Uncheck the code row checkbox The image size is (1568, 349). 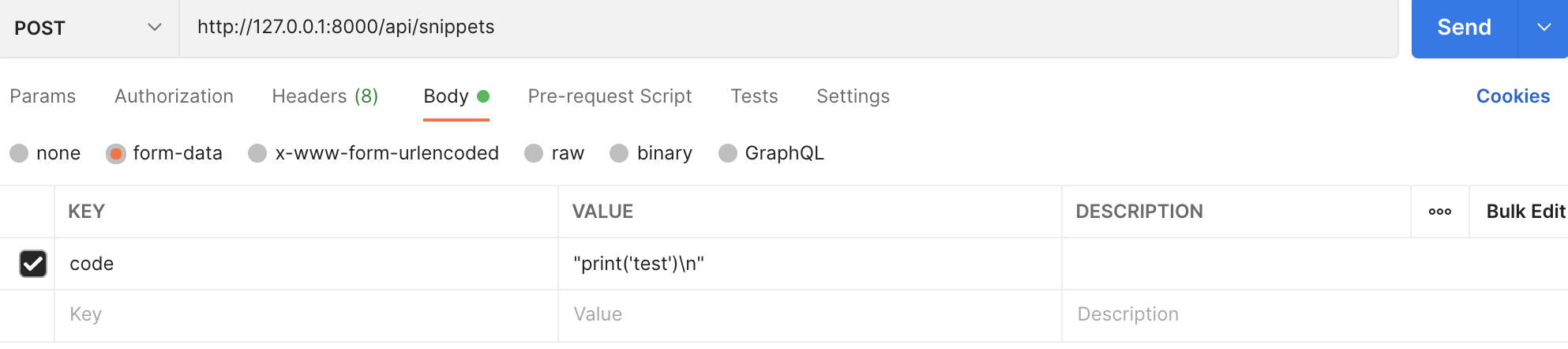(x=33, y=264)
